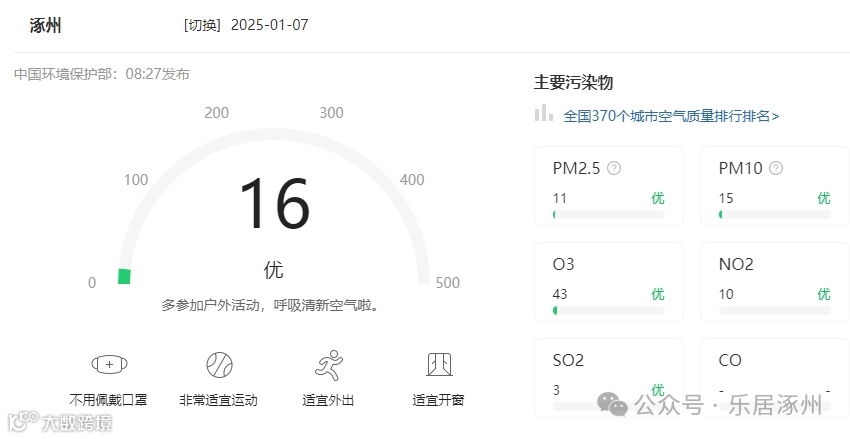850x439 pixels.
Task: Click the running person outing icon
Action: pyautogui.click(x=329, y=365)
